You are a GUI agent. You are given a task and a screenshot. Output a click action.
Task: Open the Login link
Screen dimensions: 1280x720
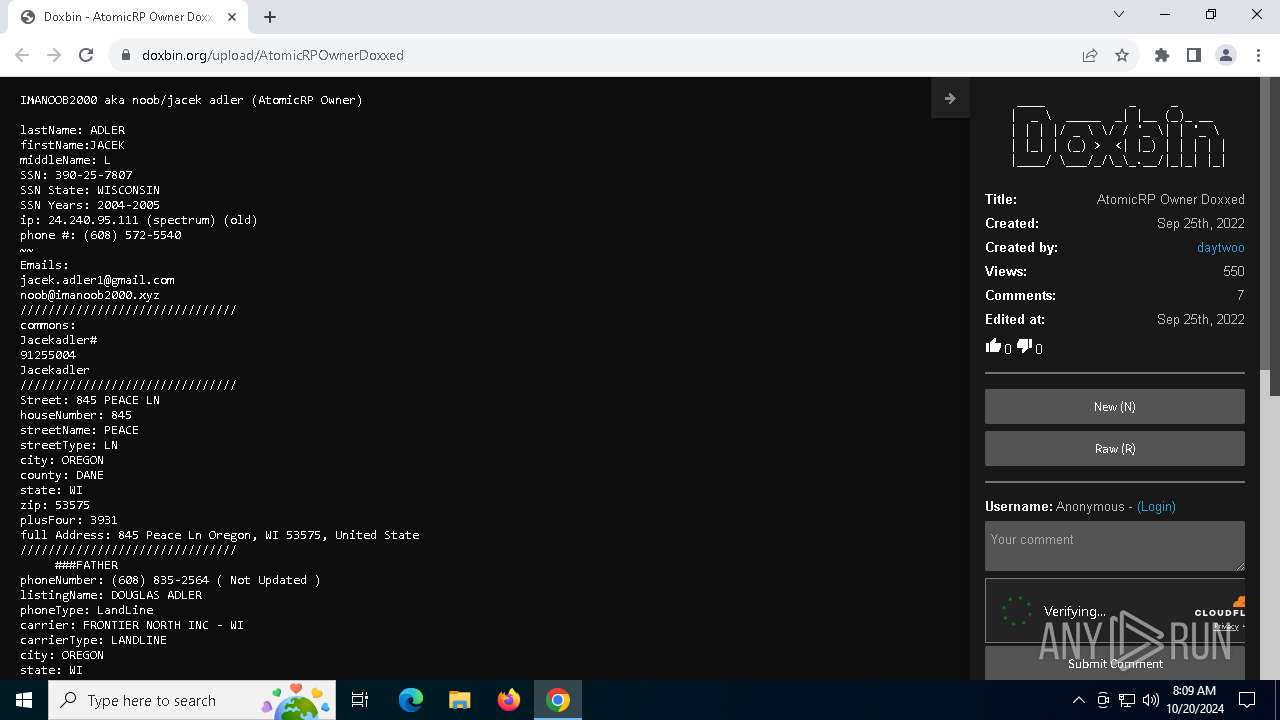[x=1156, y=507]
